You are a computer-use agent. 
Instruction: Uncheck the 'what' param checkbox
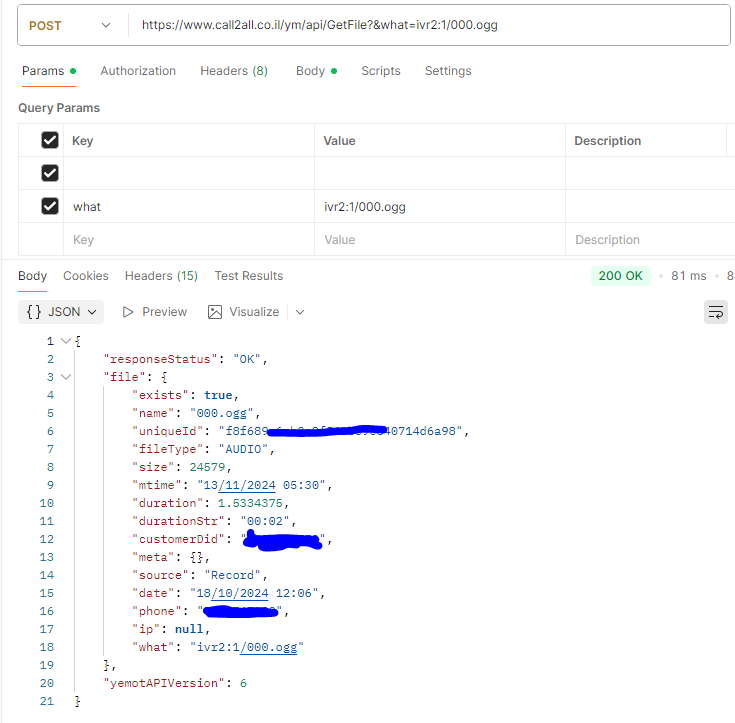(x=50, y=207)
